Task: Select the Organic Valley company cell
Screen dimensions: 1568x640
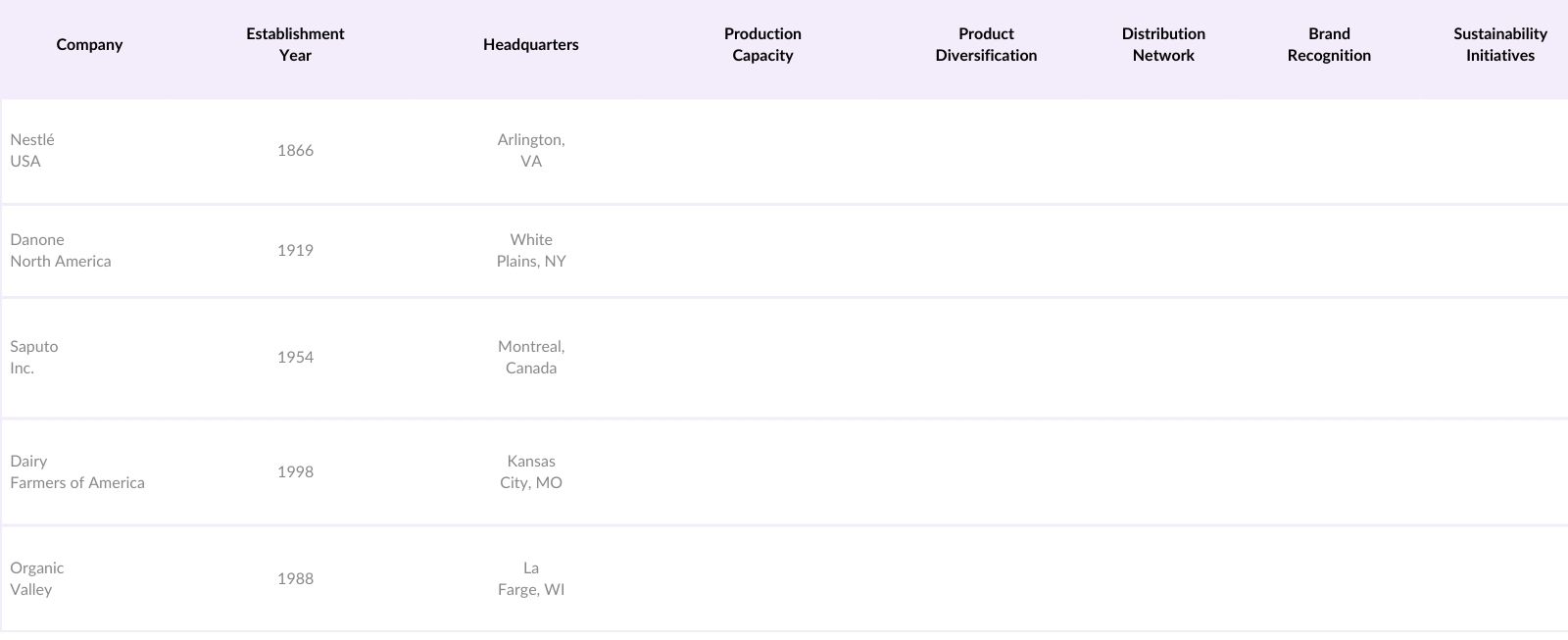Action: tap(37, 579)
